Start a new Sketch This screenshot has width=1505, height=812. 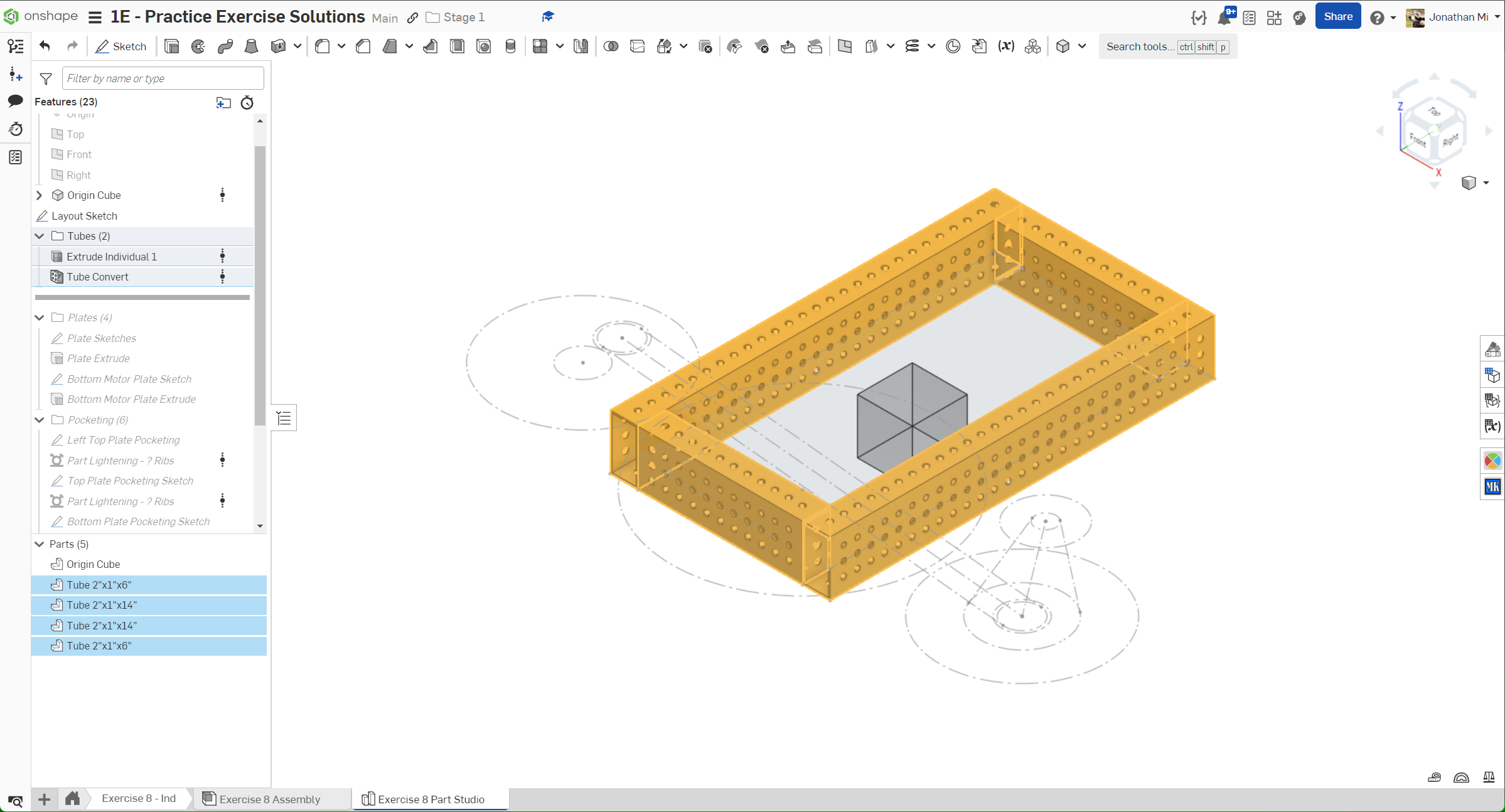[x=121, y=46]
